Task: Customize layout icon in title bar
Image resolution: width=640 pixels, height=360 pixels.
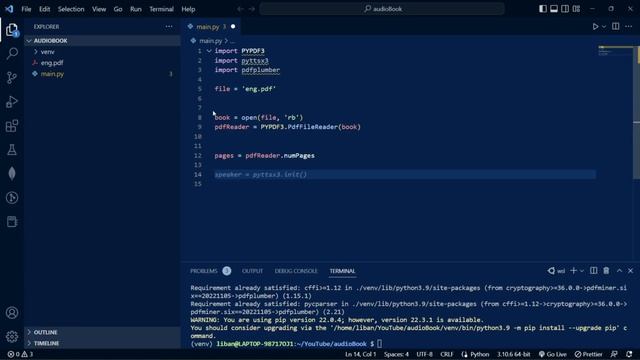Action: 576,9
